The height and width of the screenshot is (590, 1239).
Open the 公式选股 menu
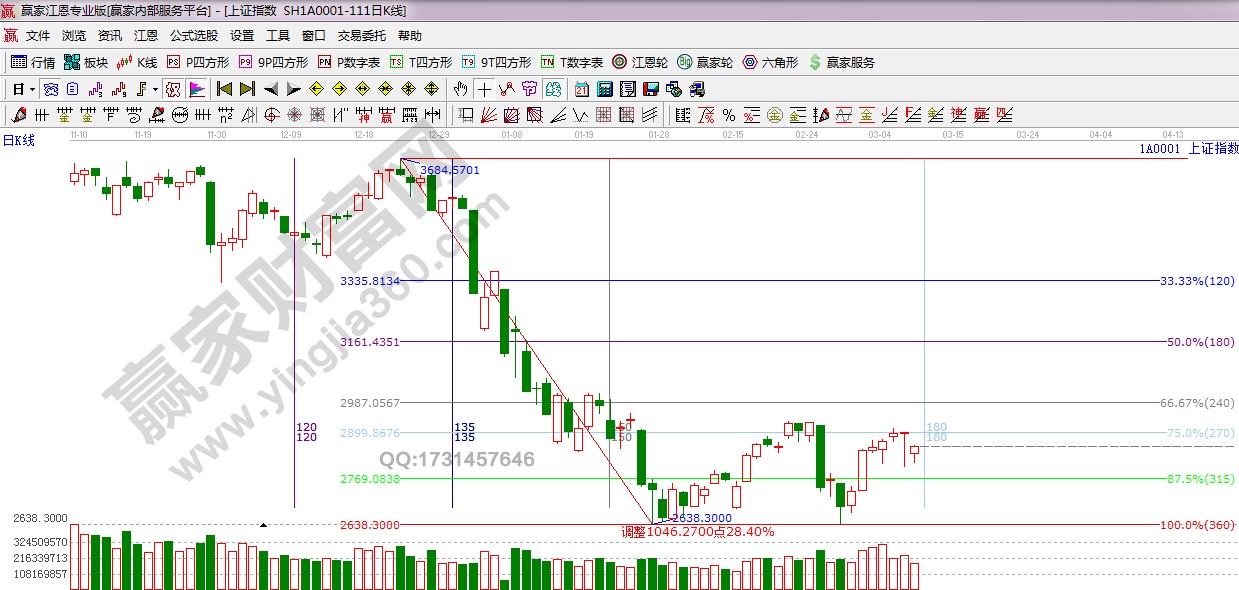point(193,36)
